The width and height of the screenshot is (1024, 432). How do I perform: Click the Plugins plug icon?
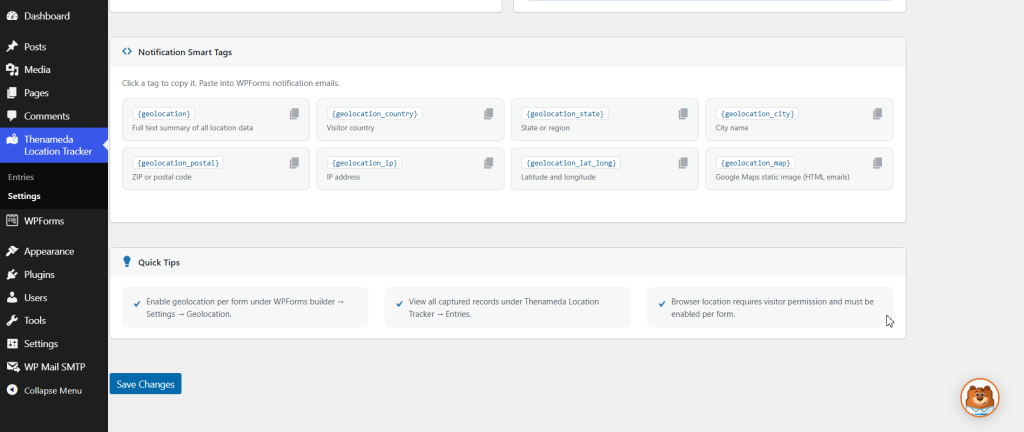pos(12,275)
